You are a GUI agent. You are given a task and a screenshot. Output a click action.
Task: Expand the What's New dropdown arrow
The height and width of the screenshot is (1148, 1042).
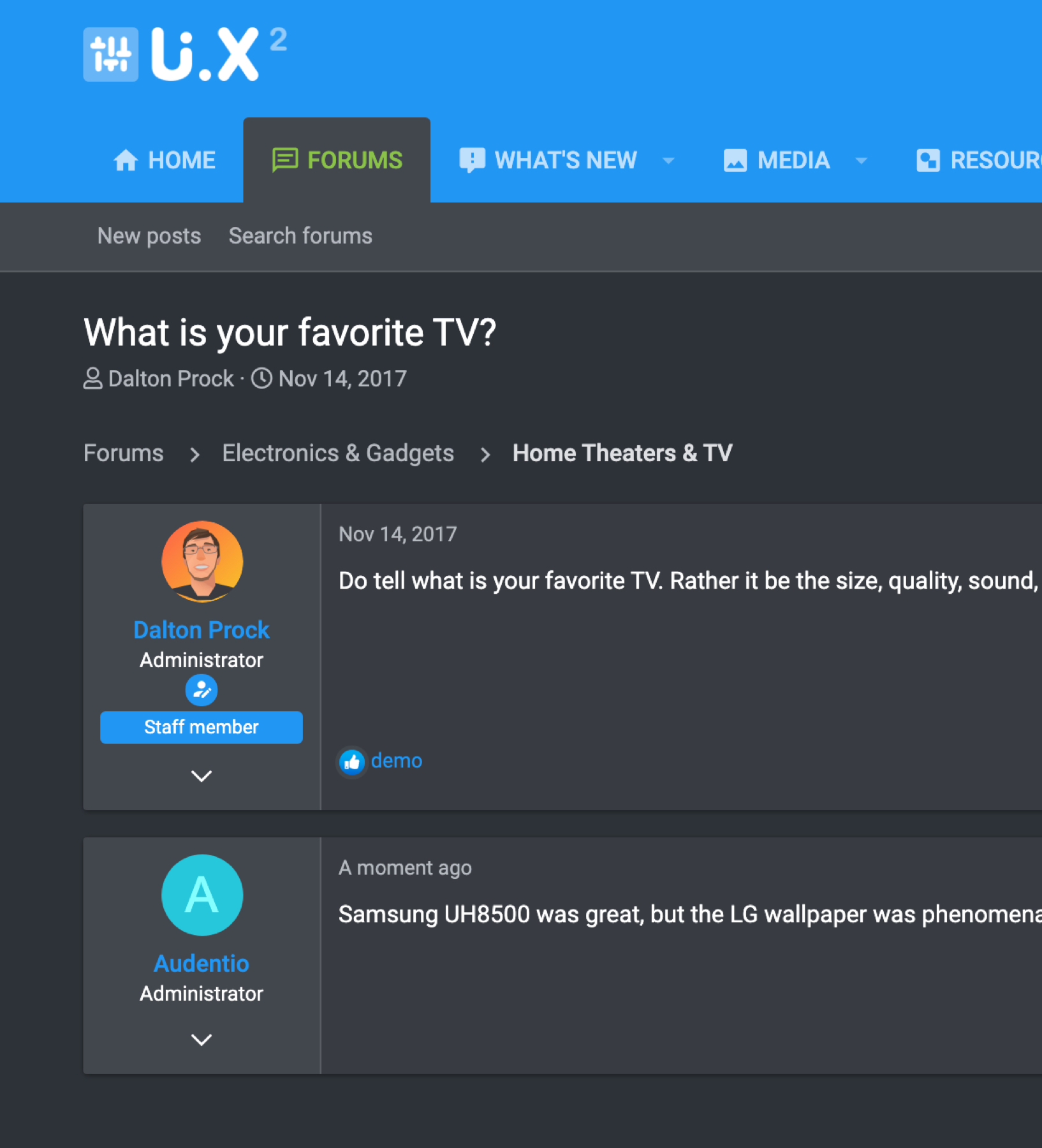pos(668,161)
